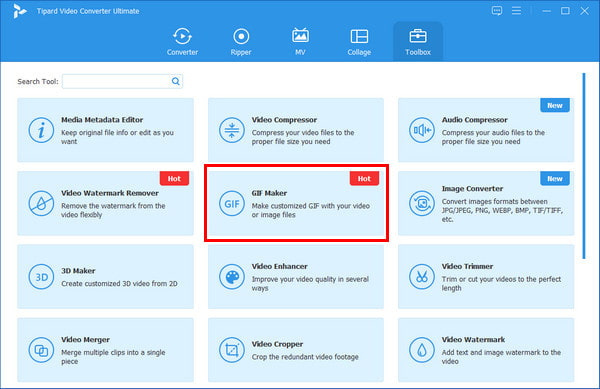The width and height of the screenshot is (600, 389).
Task: Select the Toolbox tab
Action: [x=418, y=42]
